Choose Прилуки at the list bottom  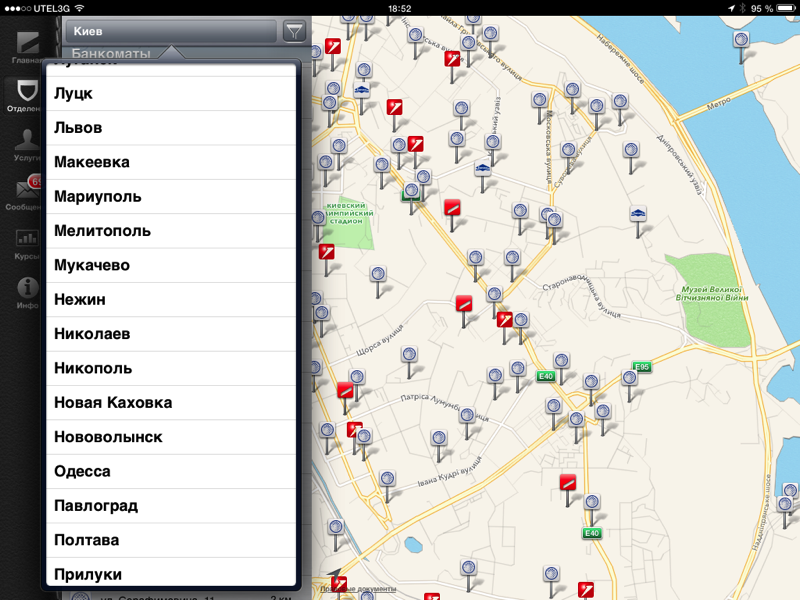[x=171, y=574]
